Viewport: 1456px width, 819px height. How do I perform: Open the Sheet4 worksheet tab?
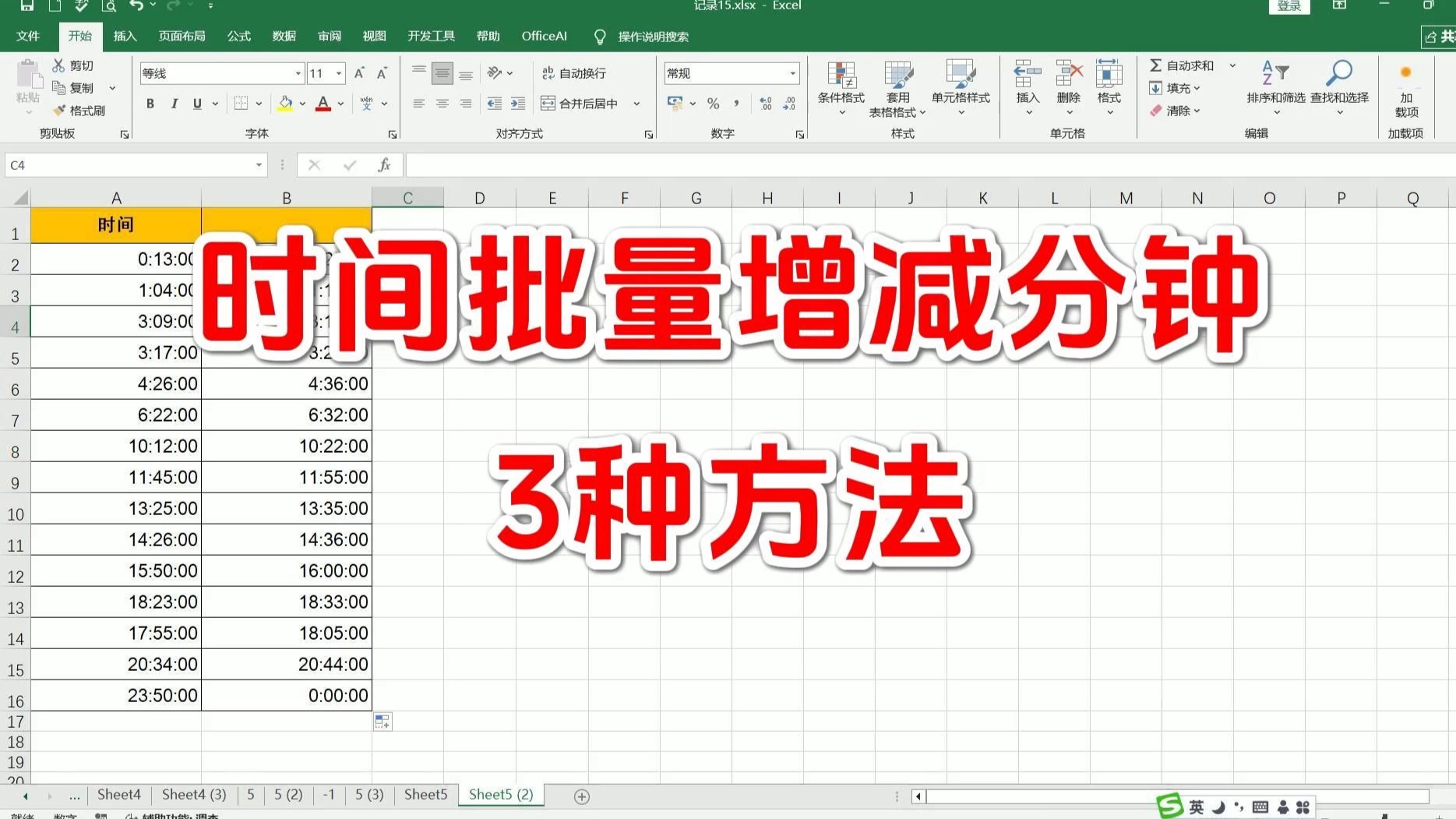(118, 794)
